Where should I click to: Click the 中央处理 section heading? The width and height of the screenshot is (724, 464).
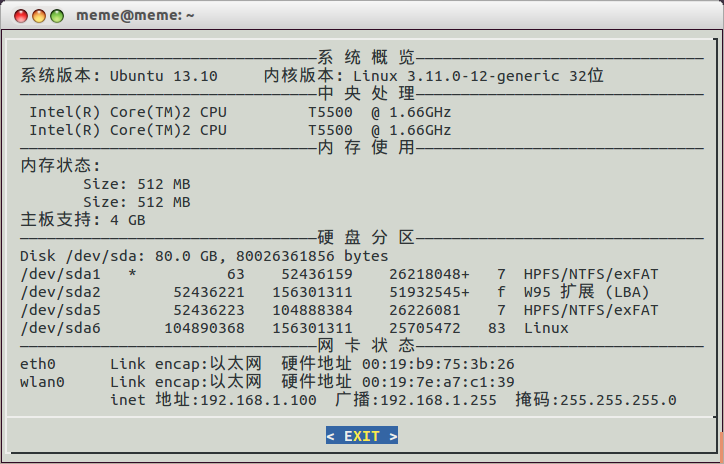tap(366, 94)
